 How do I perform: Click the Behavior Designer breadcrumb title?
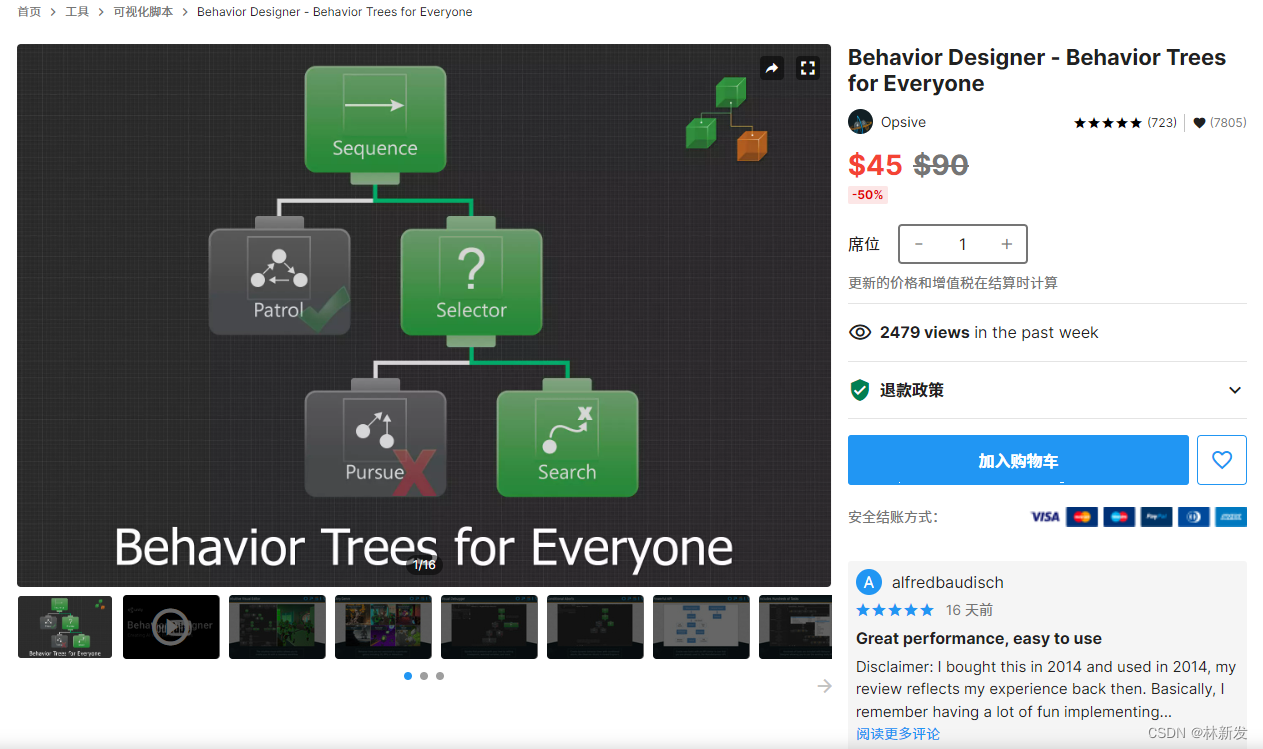[x=335, y=12]
